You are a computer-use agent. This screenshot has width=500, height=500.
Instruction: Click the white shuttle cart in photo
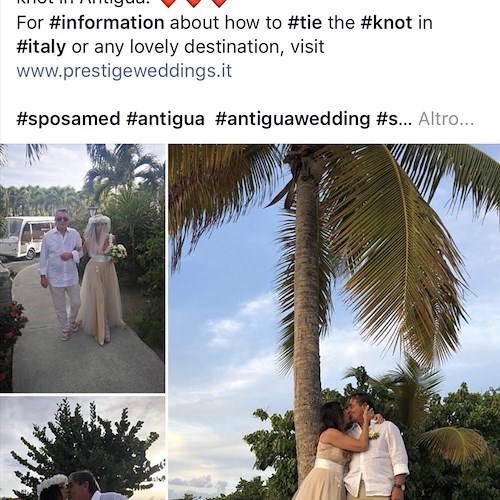27,237
